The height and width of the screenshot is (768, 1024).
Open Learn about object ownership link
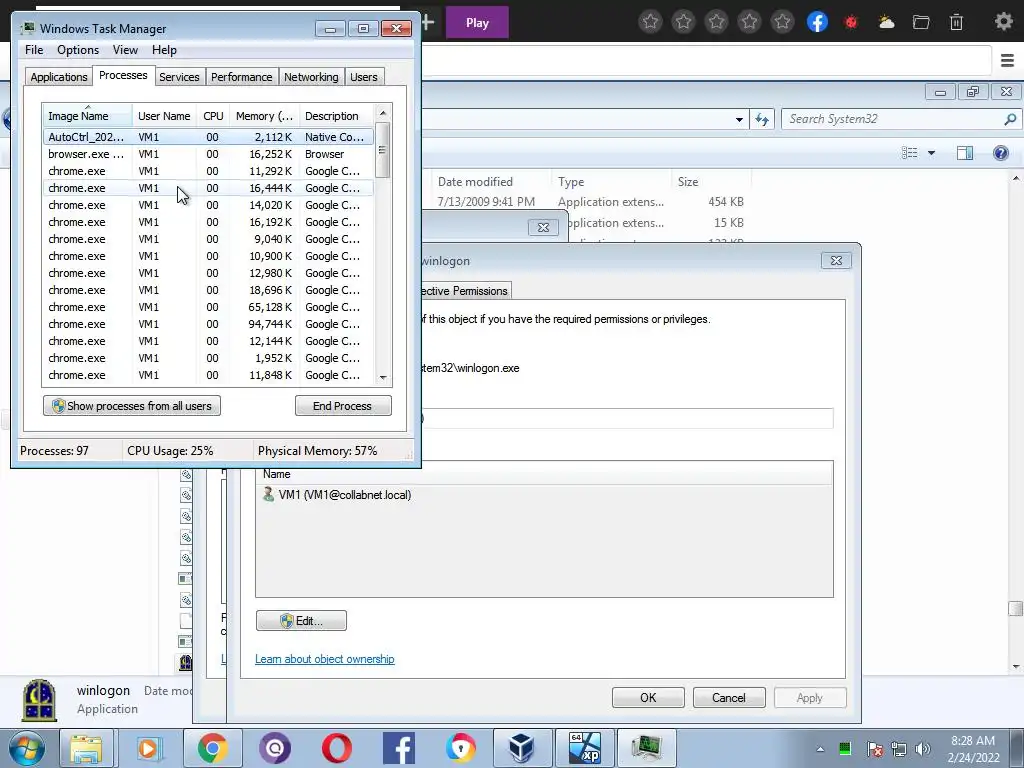(325, 659)
